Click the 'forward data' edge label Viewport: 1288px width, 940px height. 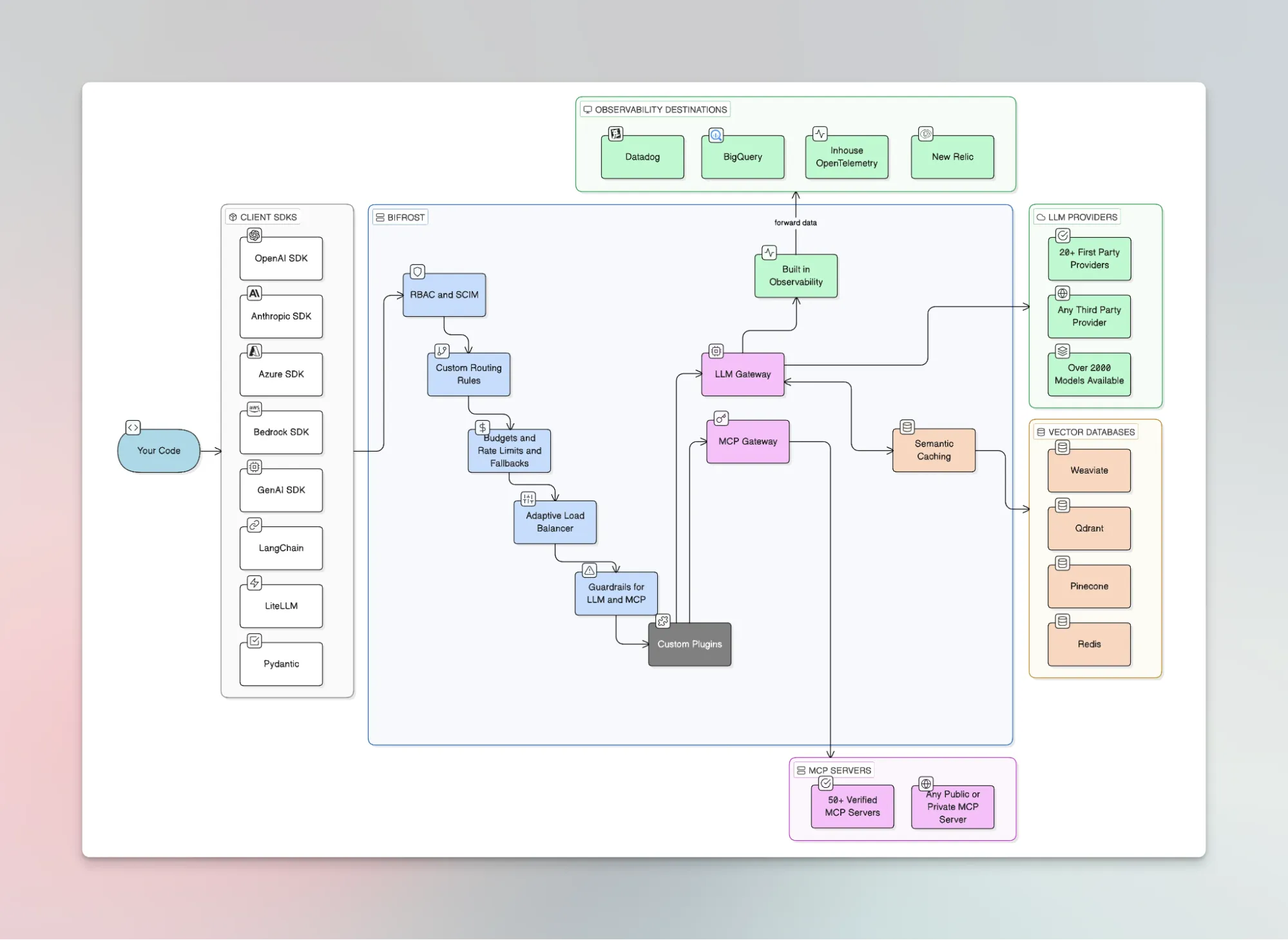(x=796, y=223)
